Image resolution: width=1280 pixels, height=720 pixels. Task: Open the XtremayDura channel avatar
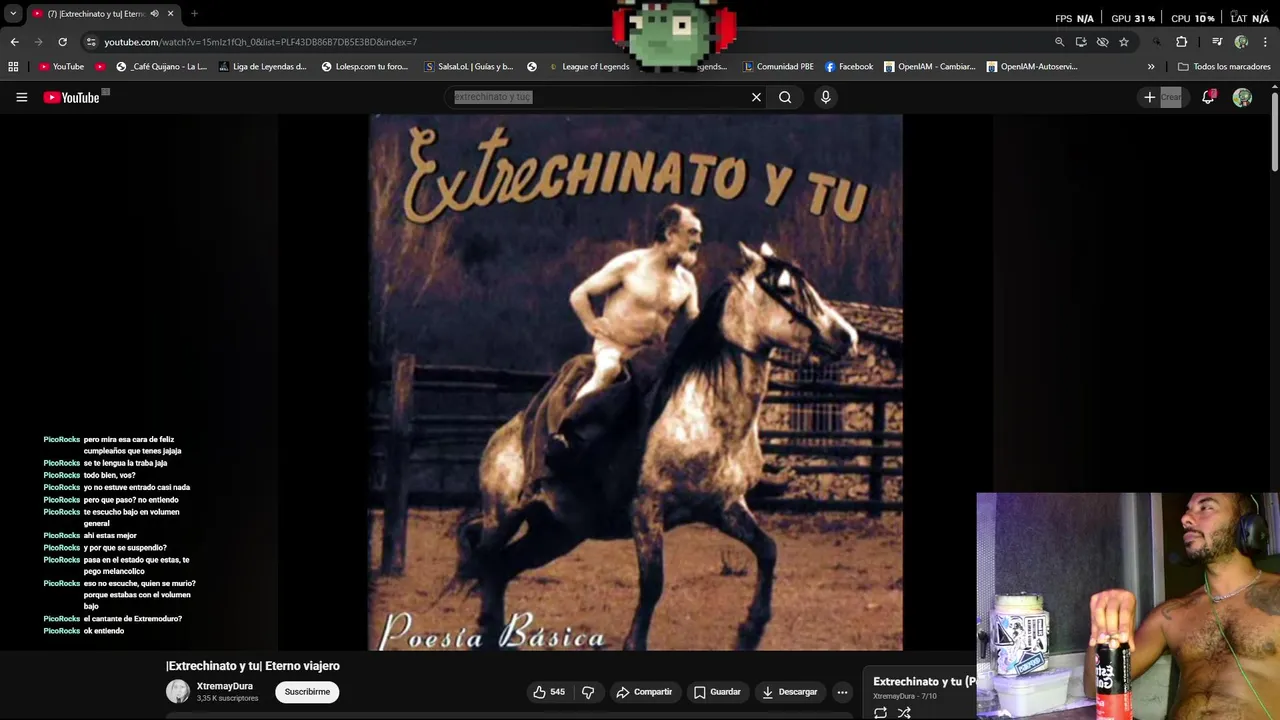178,691
